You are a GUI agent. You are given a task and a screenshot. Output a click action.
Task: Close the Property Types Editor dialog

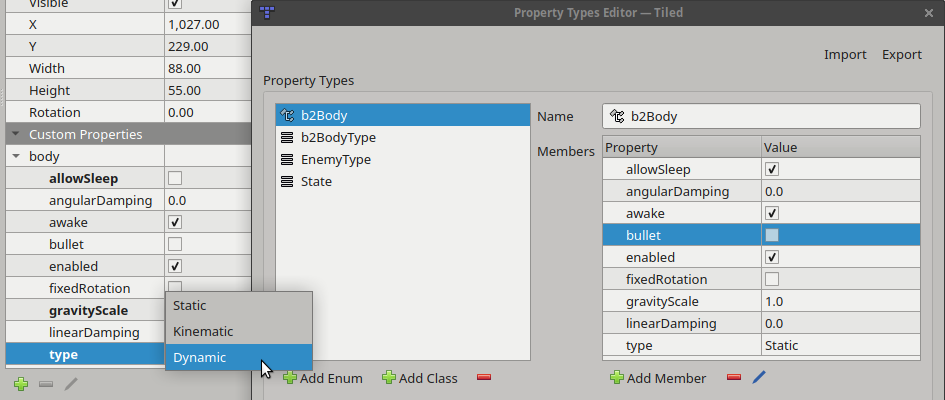pyautogui.click(x=928, y=13)
